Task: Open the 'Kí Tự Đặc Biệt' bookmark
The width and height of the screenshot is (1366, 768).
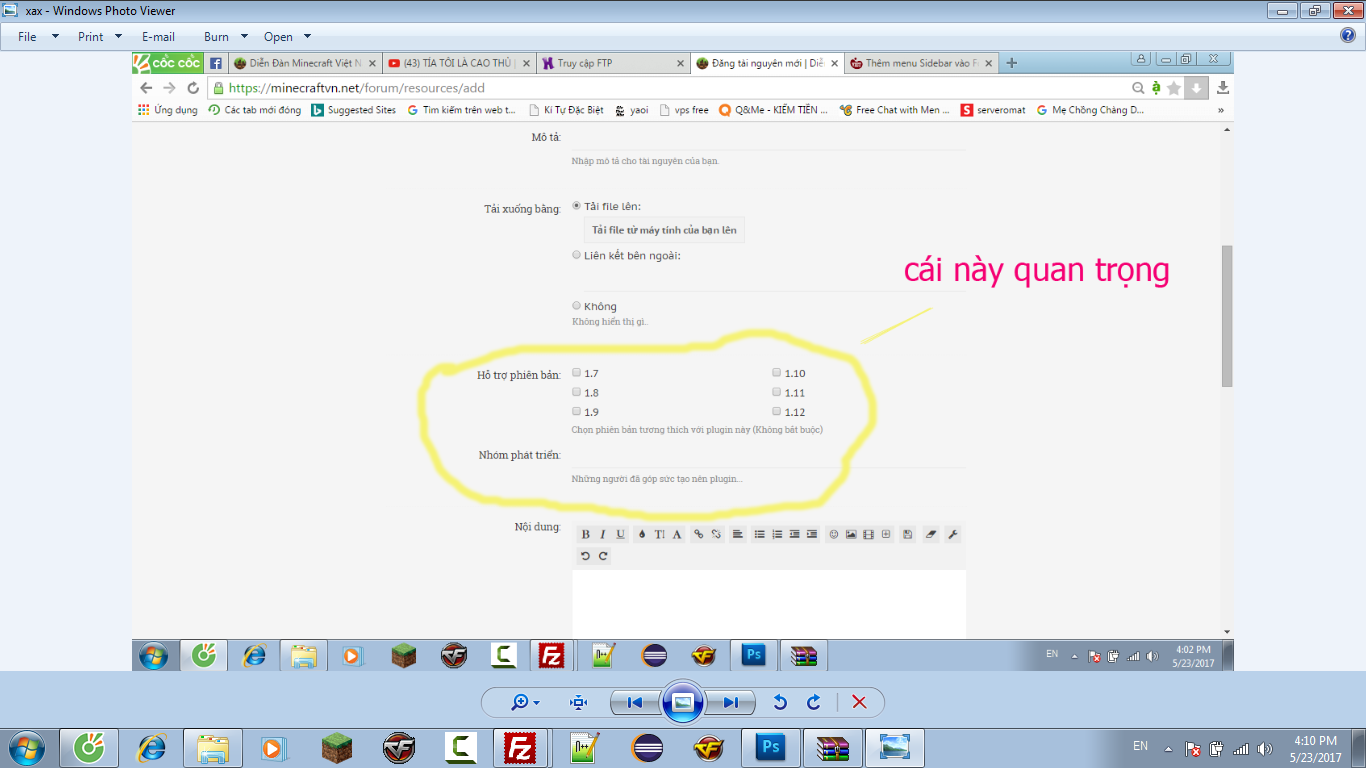Action: pos(565,110)
